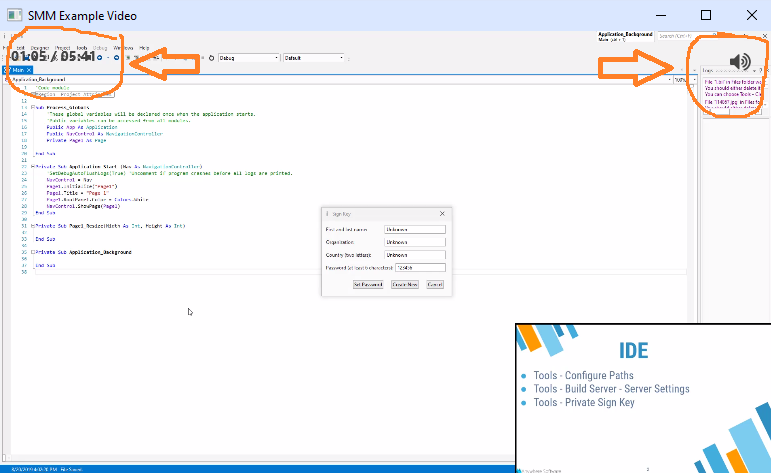The width and height of the screenshot is (771, 473).
Task: Click the Password input field
Action: [420, 267]
